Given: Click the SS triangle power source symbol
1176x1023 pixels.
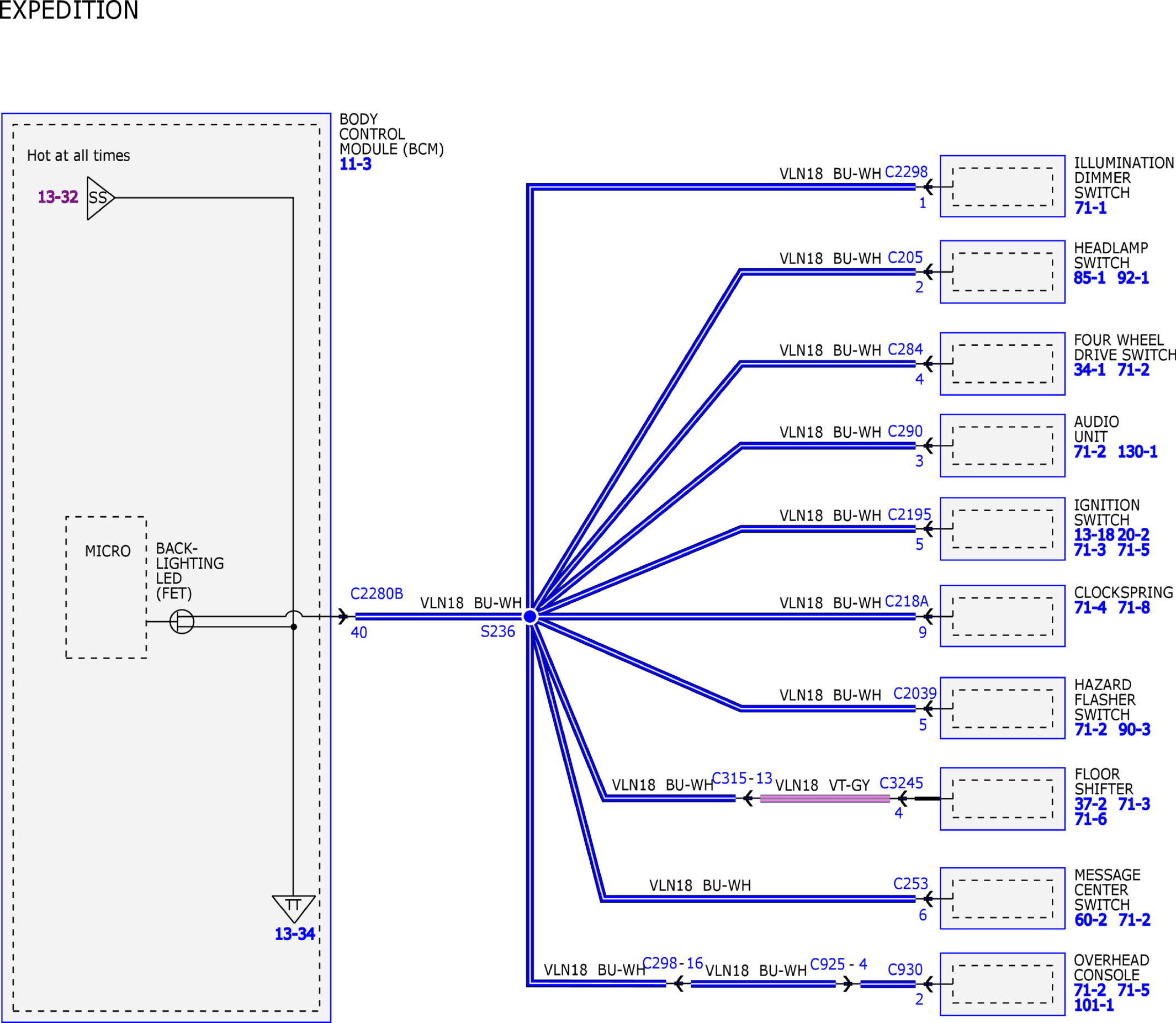Looking at the screenshot, I should point(100,198).
